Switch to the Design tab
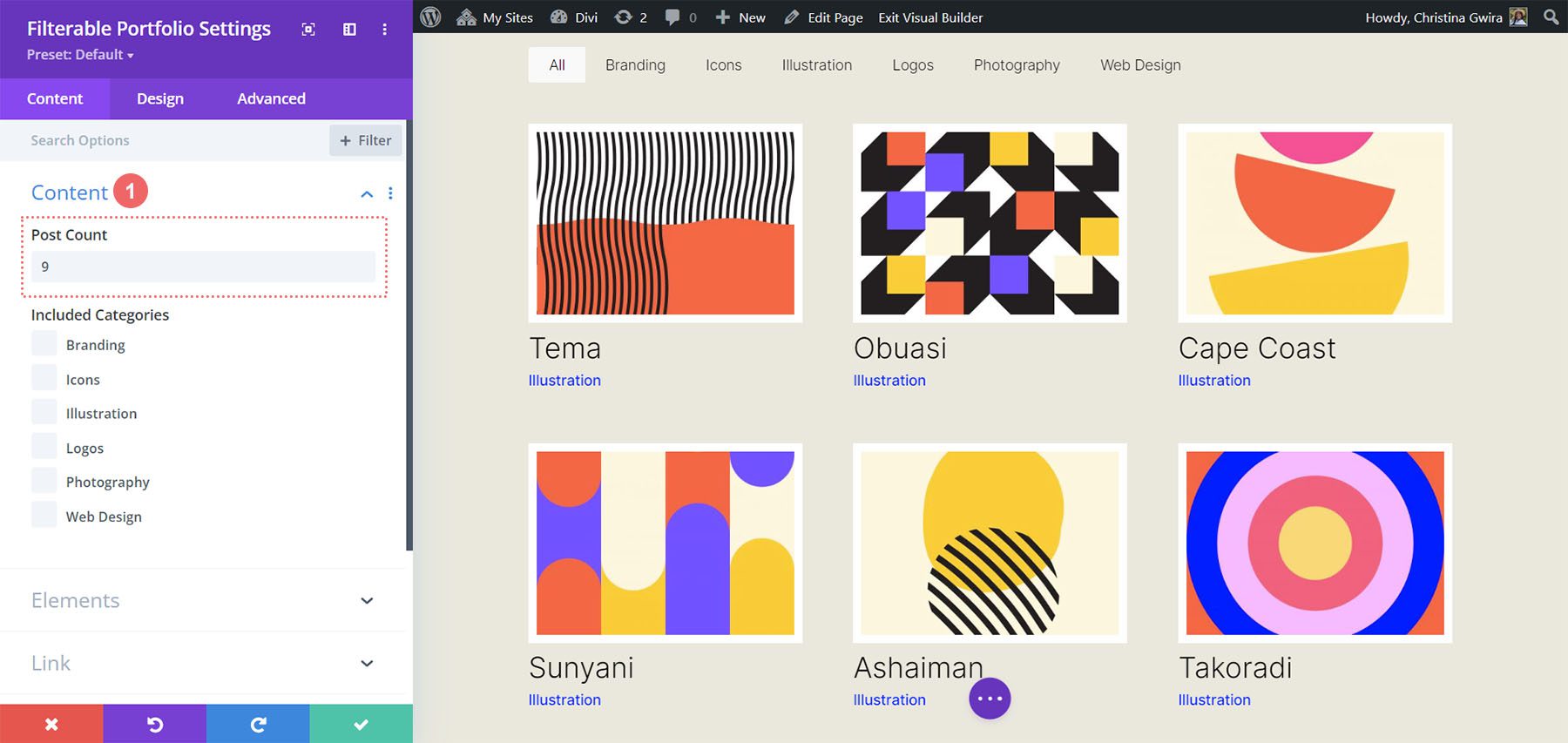The image size is (1568, 743). 160,99
